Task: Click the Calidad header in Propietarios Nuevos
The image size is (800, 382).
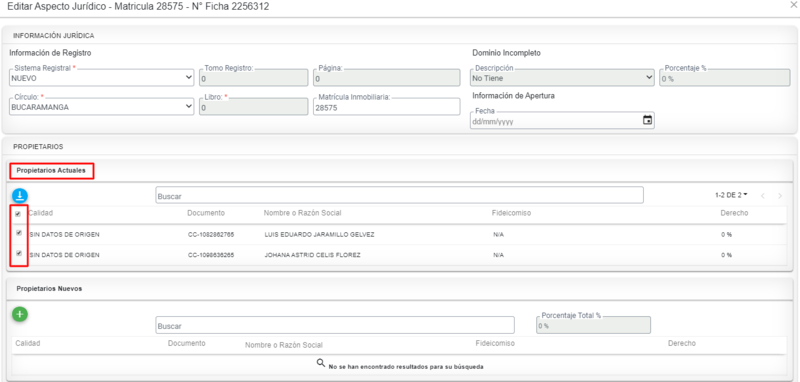Action: pos(28,343)
